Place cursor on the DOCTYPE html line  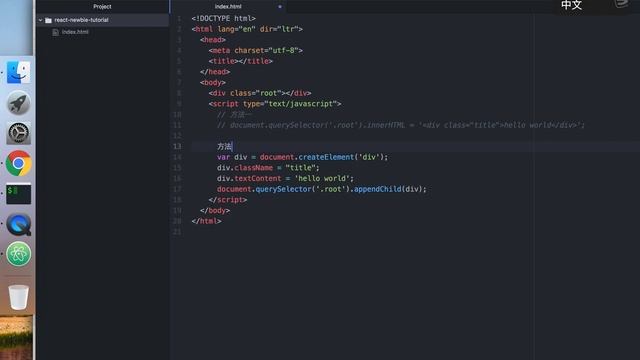tap(223, 18)
